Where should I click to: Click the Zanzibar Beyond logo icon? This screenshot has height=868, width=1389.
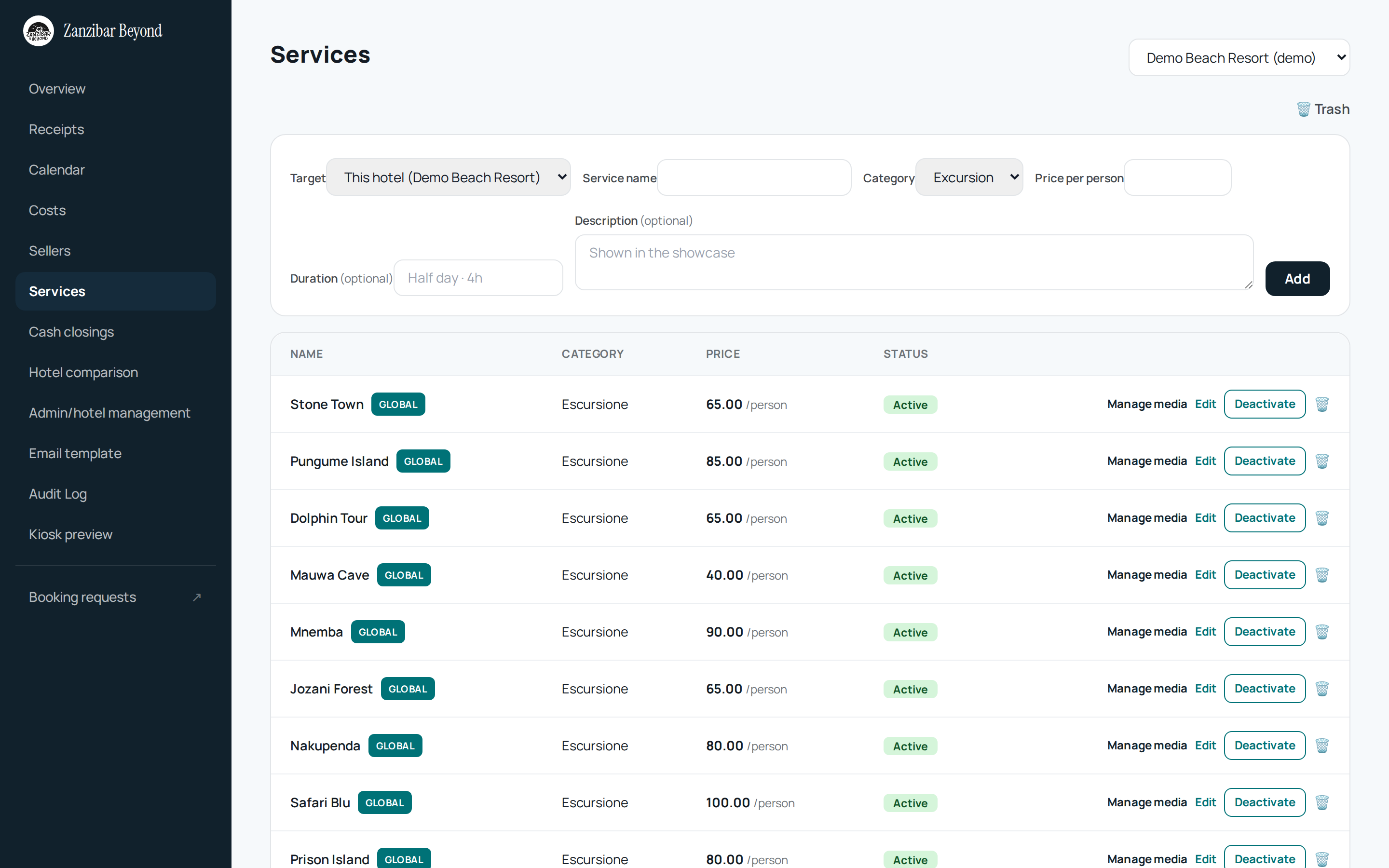point(39,31)
